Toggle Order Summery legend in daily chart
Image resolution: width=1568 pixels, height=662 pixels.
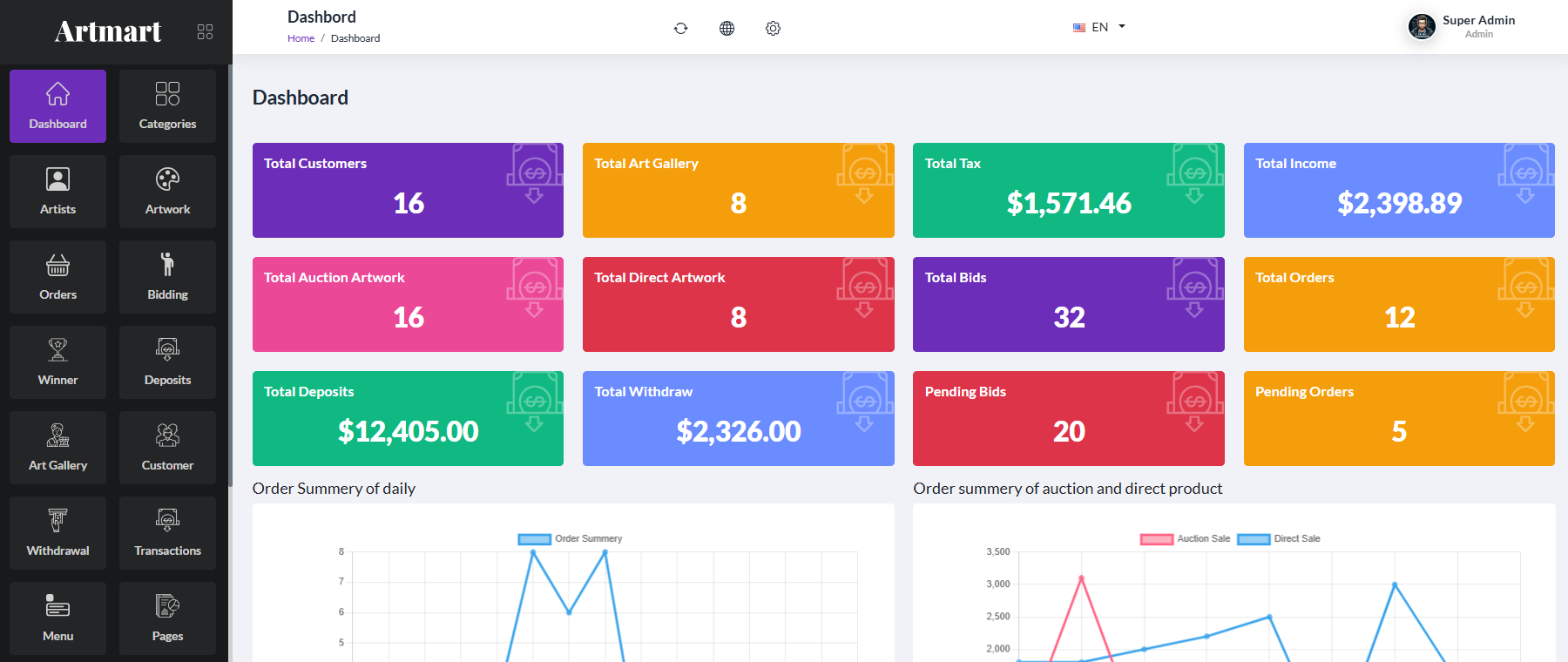[571, 538]
